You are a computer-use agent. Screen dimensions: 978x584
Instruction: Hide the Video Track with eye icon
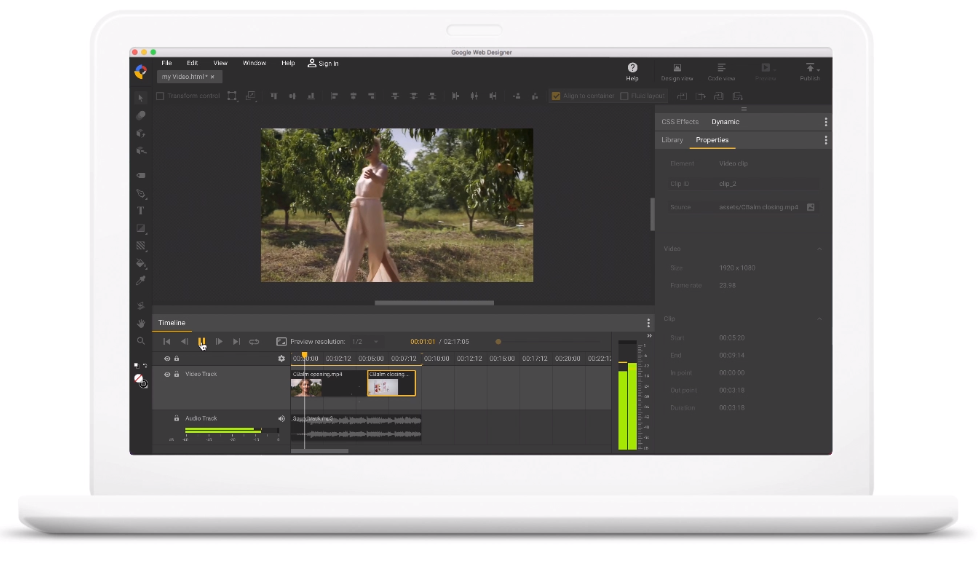(x=167, y=374)
